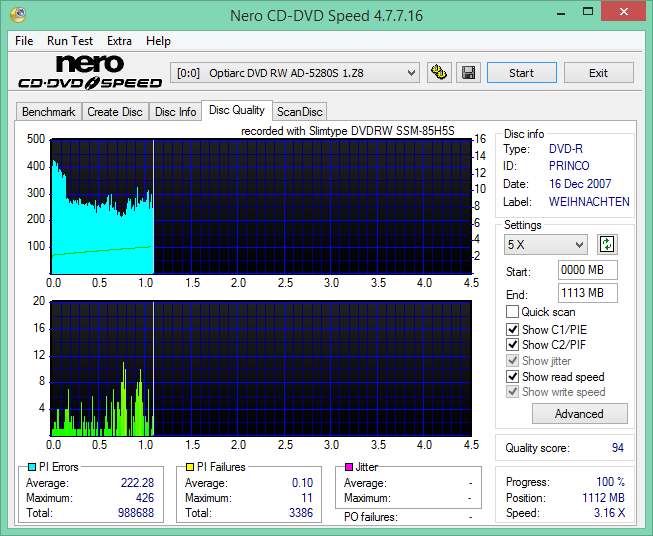Toggle the Quick scan checkbox
This screenshot has height=536, width=653.
512,312
